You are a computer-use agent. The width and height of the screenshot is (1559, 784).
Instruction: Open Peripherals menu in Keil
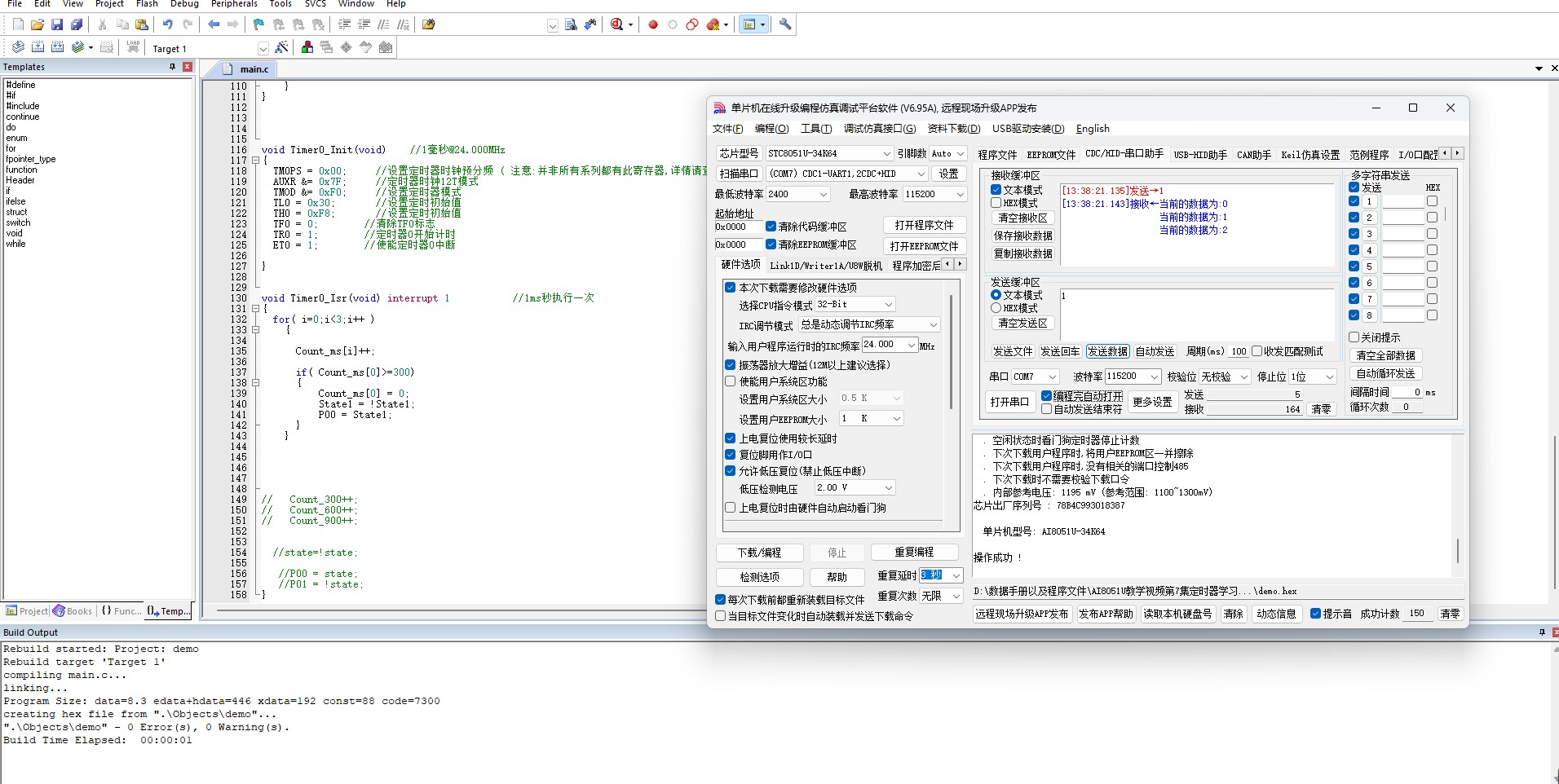tap(234, 4)
